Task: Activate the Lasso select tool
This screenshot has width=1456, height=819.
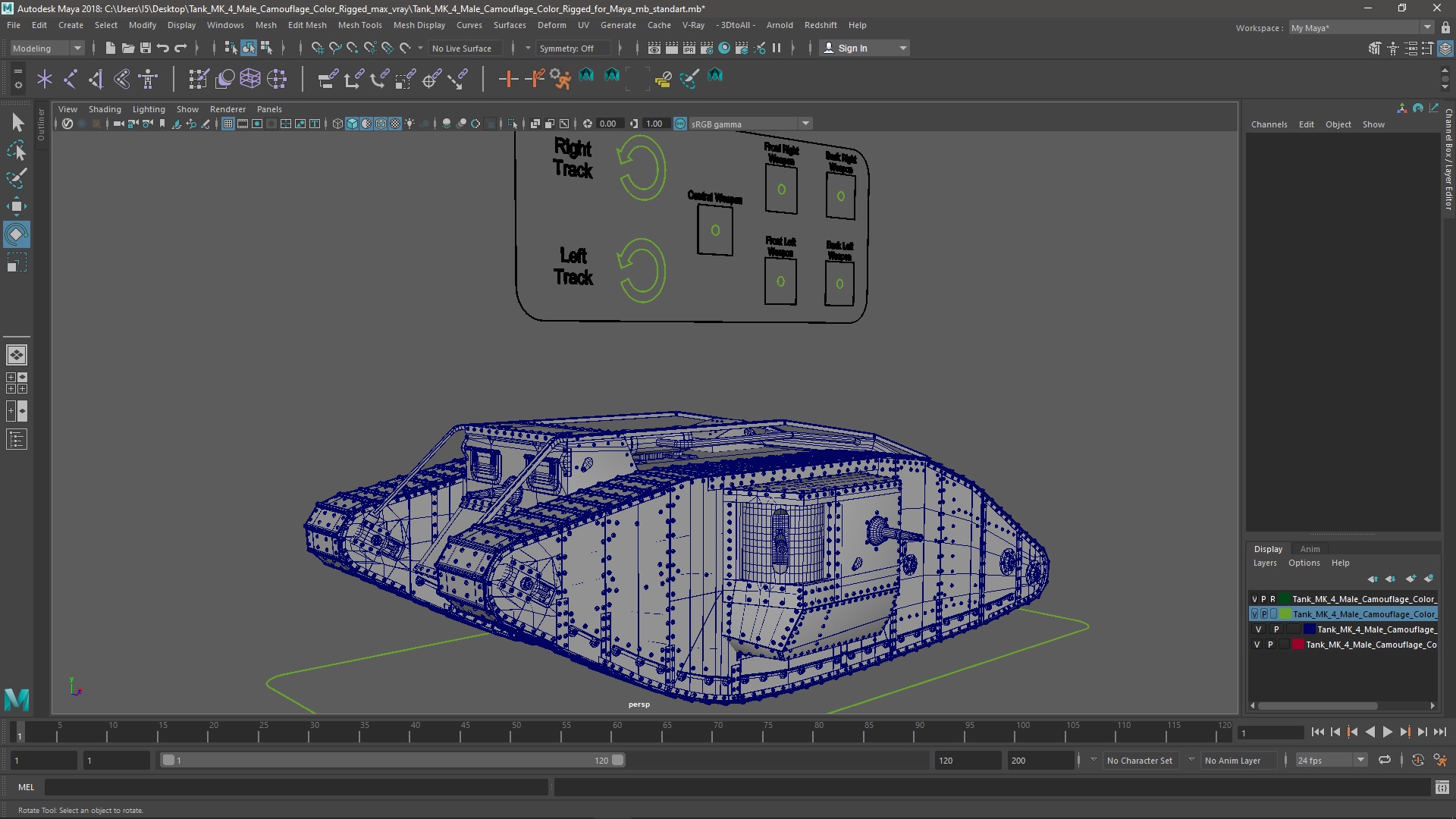Action: click(x=17, y=150)
